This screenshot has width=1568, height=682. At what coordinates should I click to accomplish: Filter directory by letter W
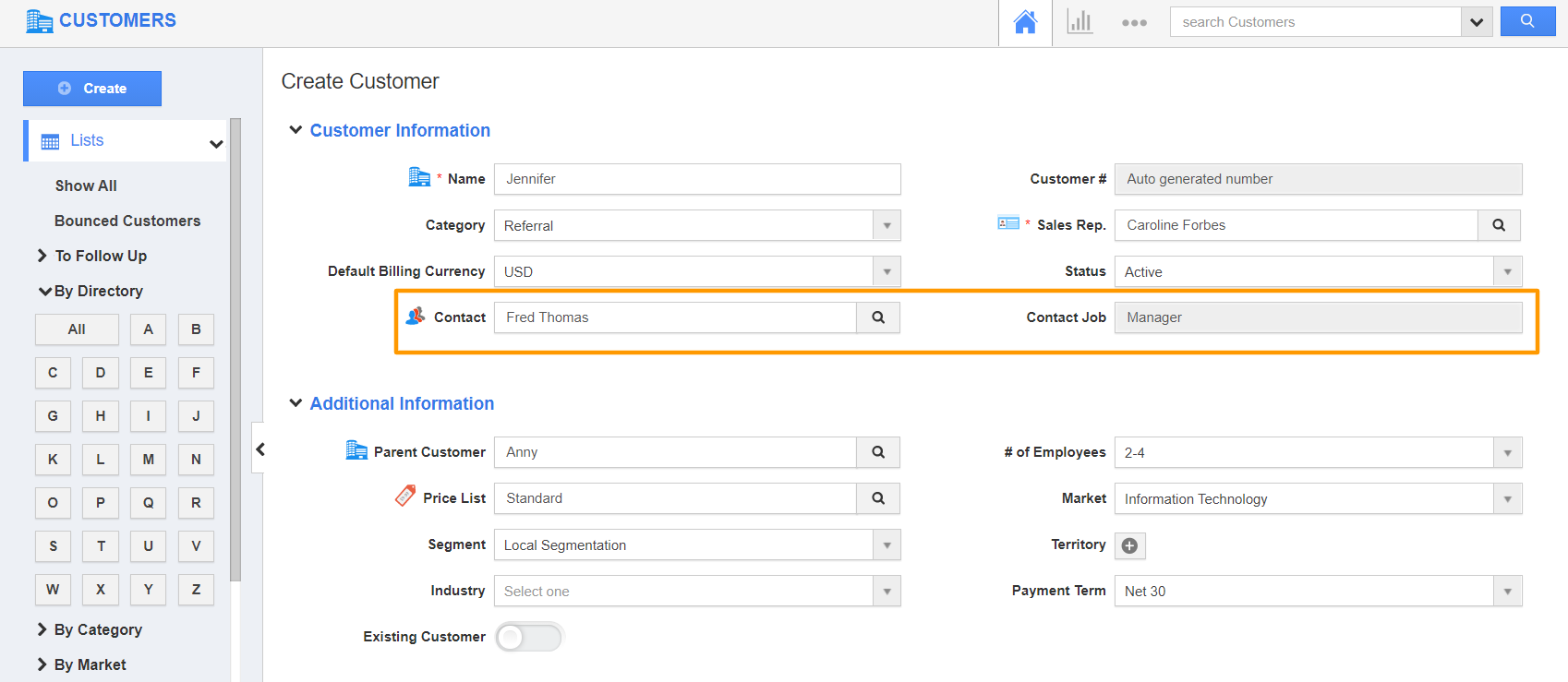point(53,590)
